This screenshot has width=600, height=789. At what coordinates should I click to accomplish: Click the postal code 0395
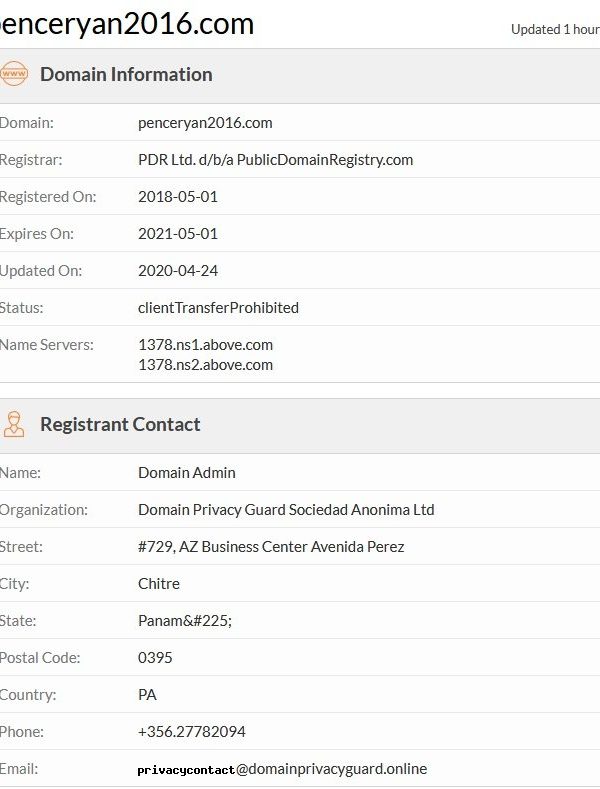coord(154,658)
